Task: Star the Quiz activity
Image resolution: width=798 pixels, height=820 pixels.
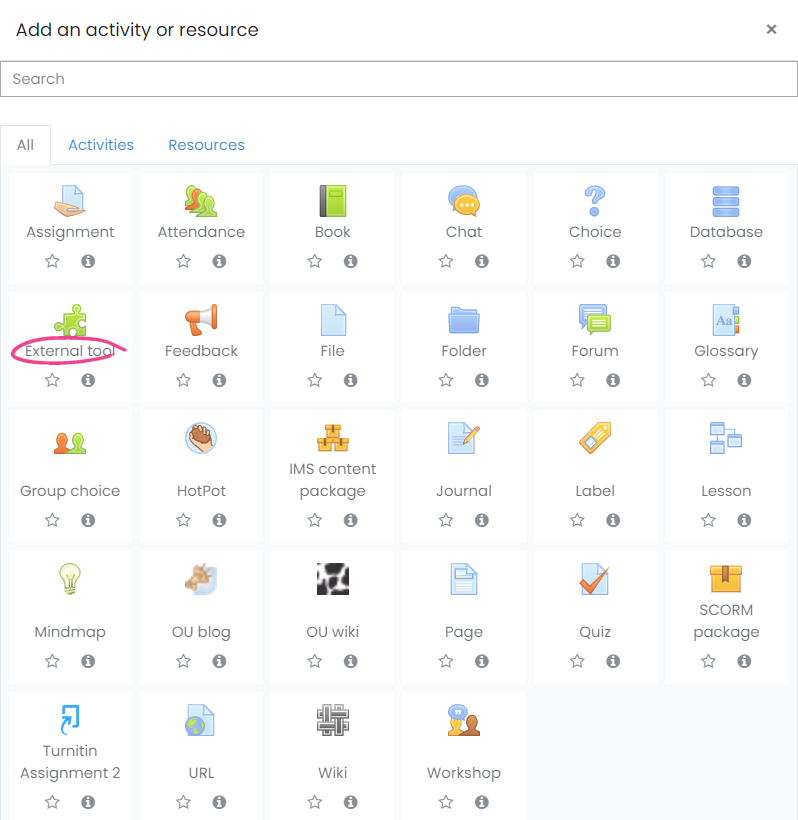Action: coord(577,662)
